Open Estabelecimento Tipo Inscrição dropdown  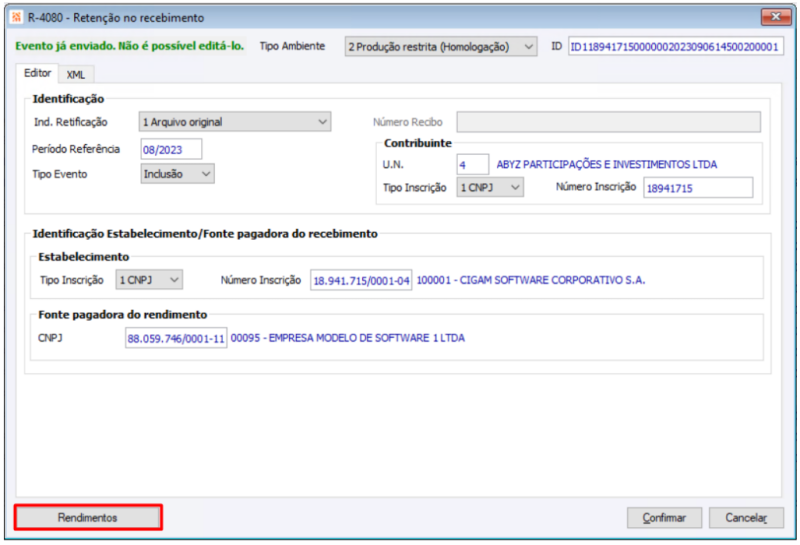(149, 280)
